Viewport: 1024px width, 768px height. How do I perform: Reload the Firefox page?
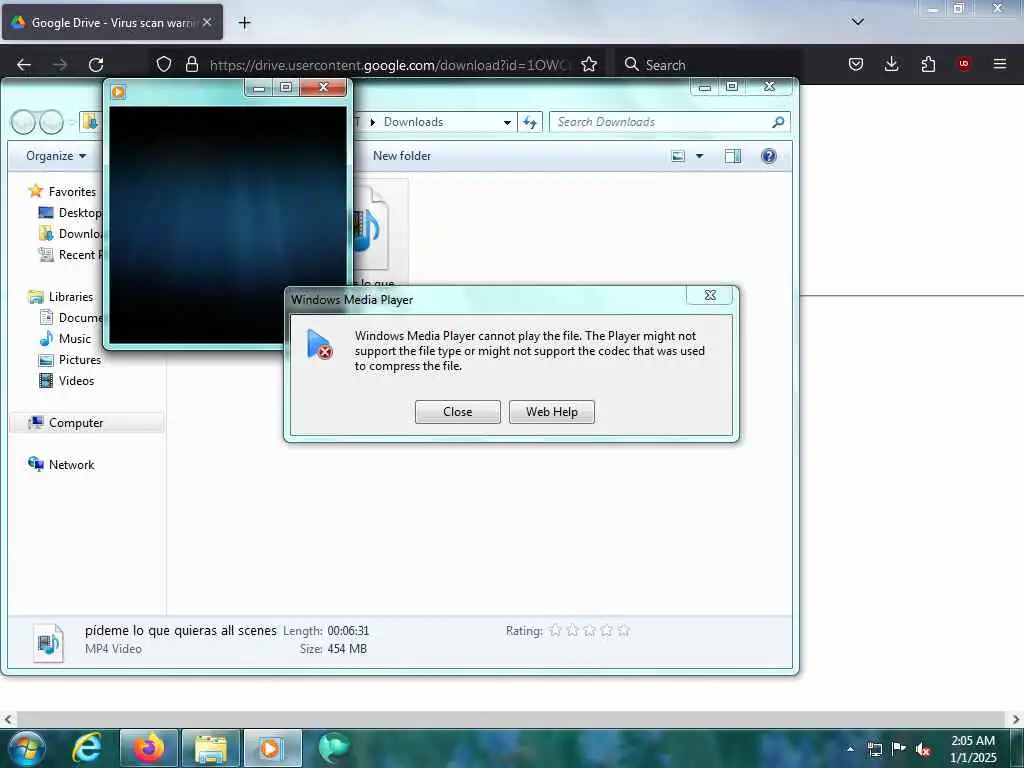96,64
